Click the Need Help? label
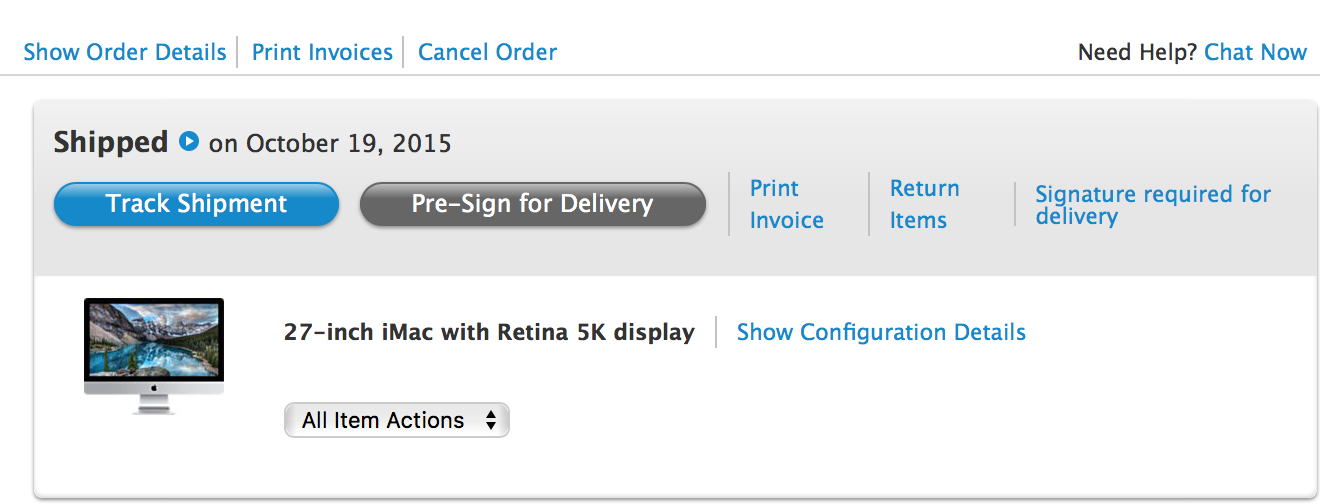1320x504 pixels. pos(1137,52)
